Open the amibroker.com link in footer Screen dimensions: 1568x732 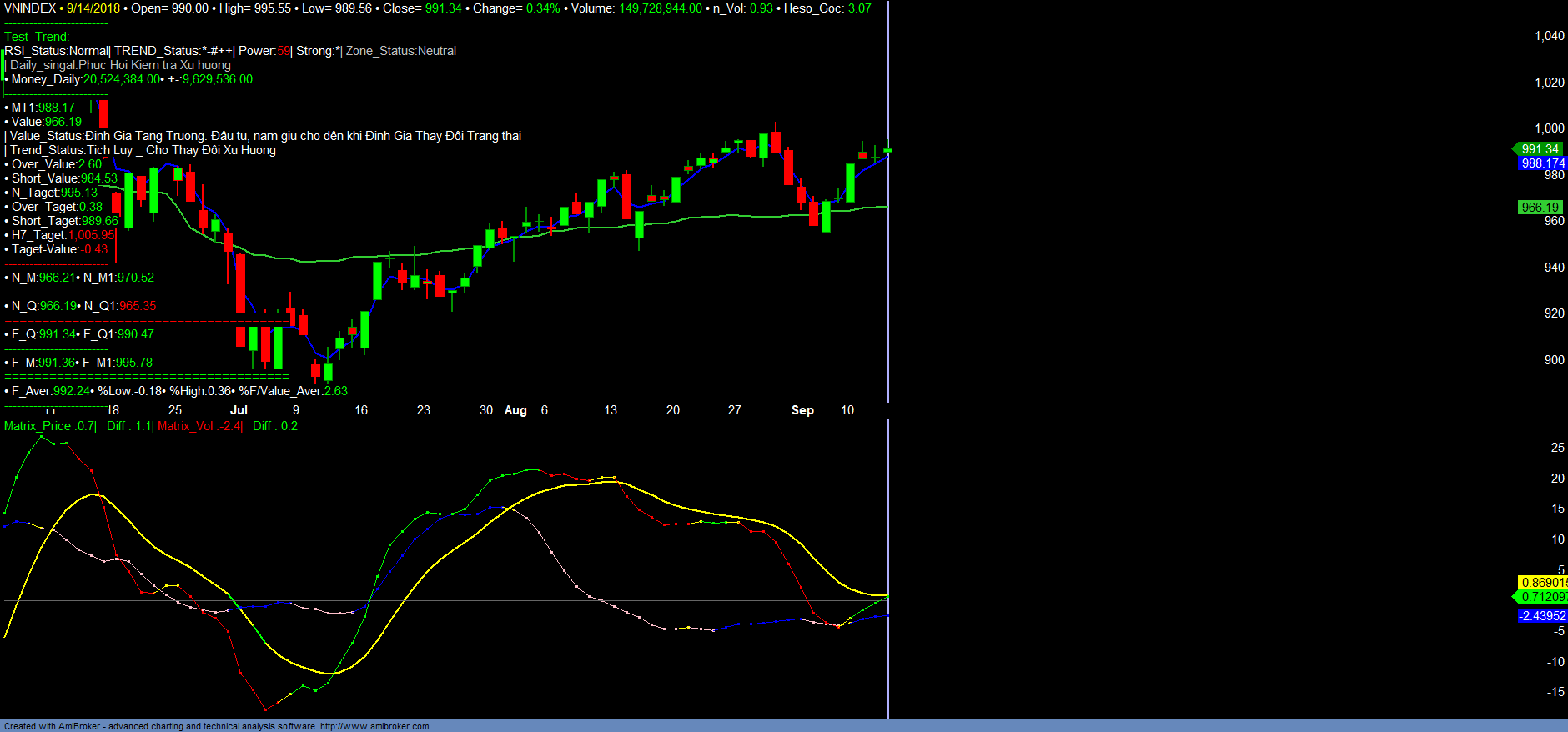374,726
